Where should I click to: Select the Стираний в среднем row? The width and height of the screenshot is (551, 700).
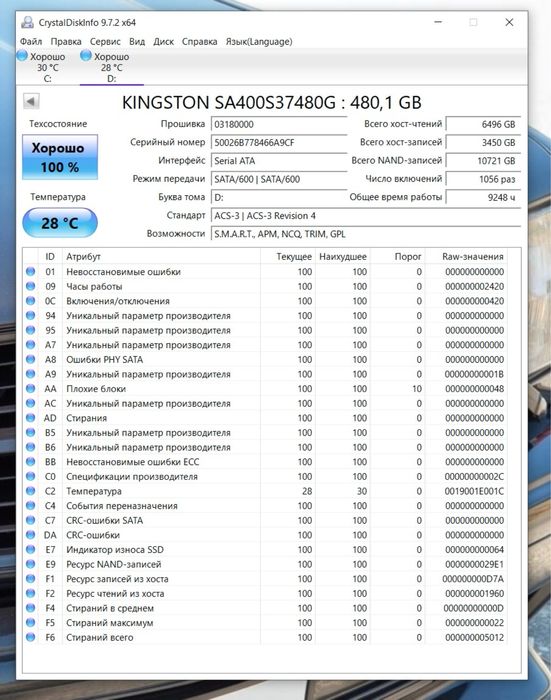coord(266,608)
